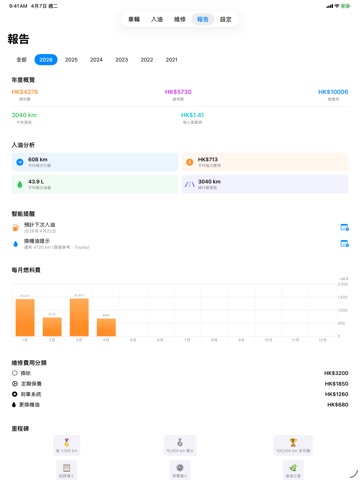Viewport: 360px width, 480px height.
Task: Tap the Wi-Fi indicator in status bar
Action: click(337, 6)
